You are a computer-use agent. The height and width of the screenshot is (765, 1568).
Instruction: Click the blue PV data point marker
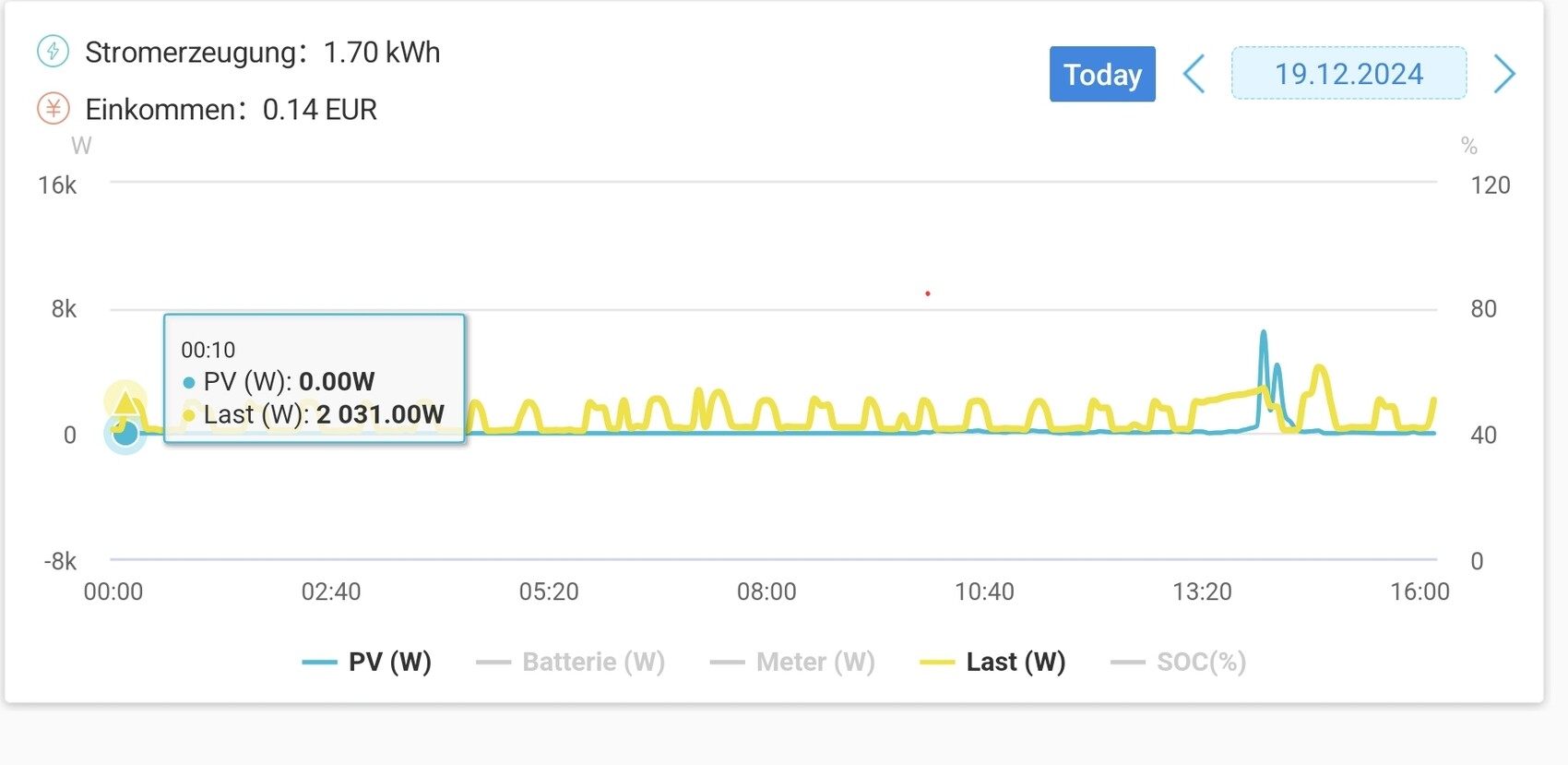(125, 432)
